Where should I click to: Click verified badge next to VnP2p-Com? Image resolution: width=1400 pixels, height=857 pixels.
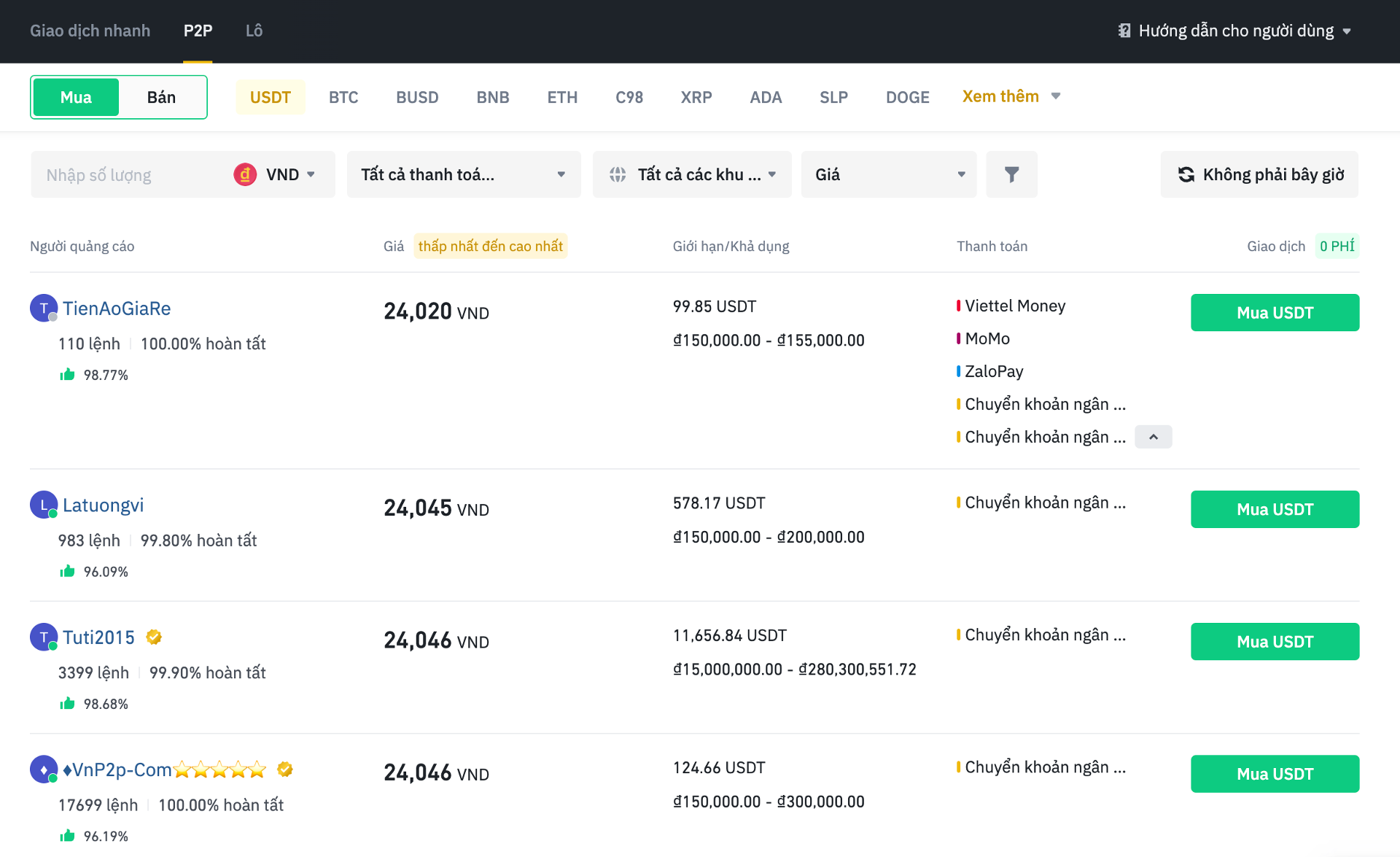(285, 769)
